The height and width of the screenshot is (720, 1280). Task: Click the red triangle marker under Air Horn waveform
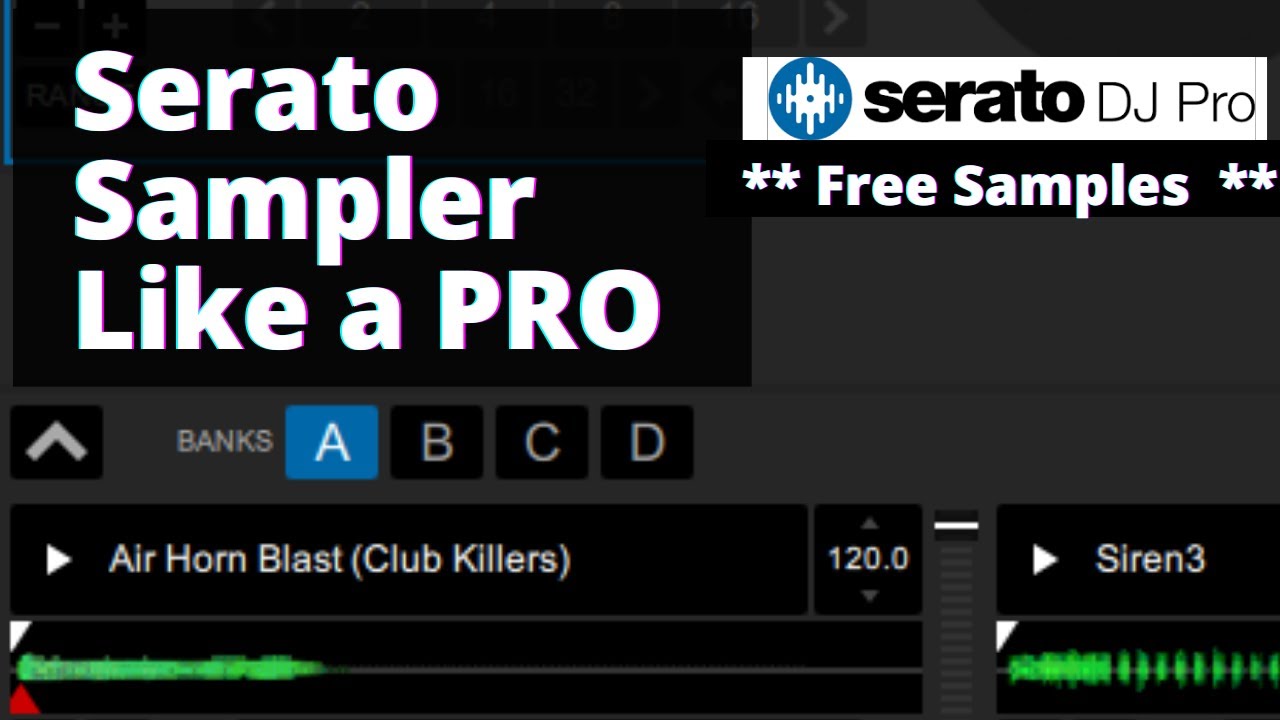click(23, 700)
